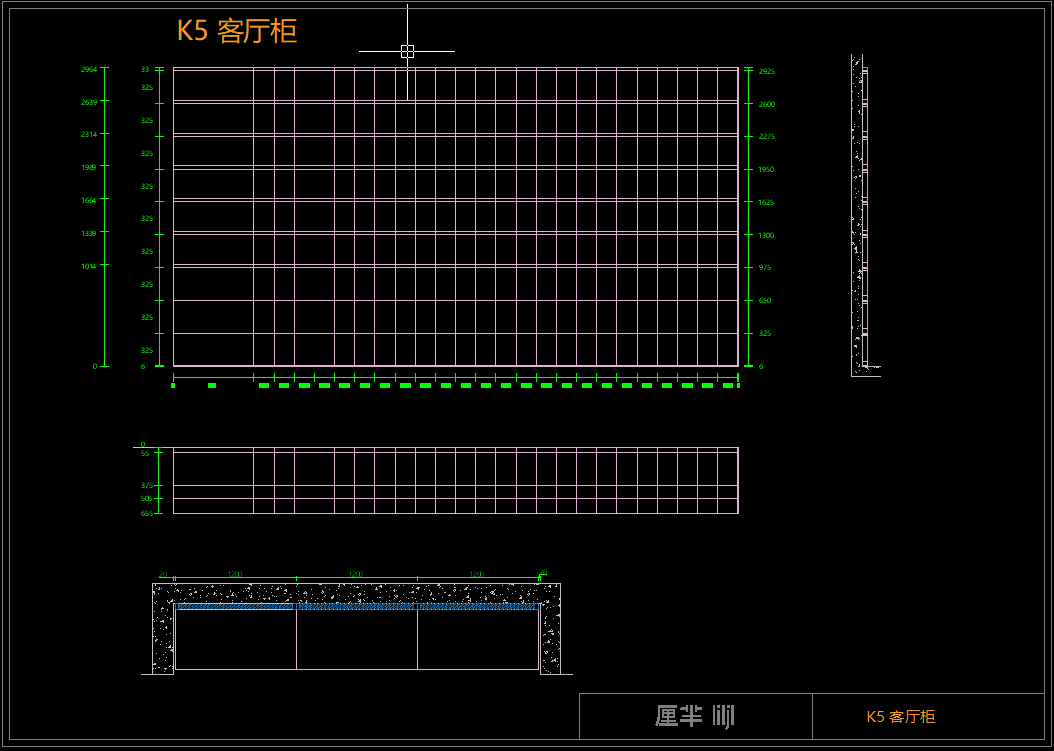Click left concrete wall hatch in plan view
1054x751 pixels.
162,635
